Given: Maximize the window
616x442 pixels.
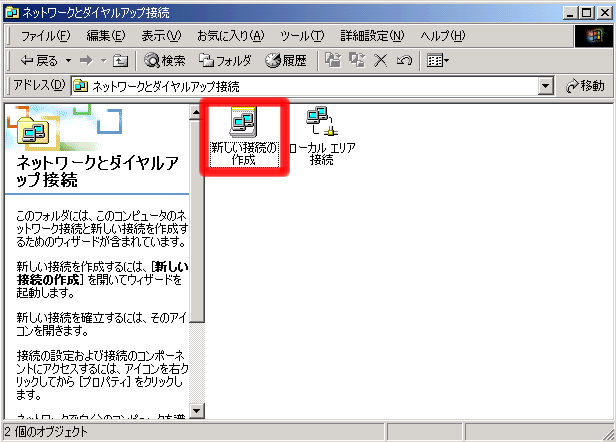Looking at the screenshot, I should pyautogui.click(x=587, y=13).
